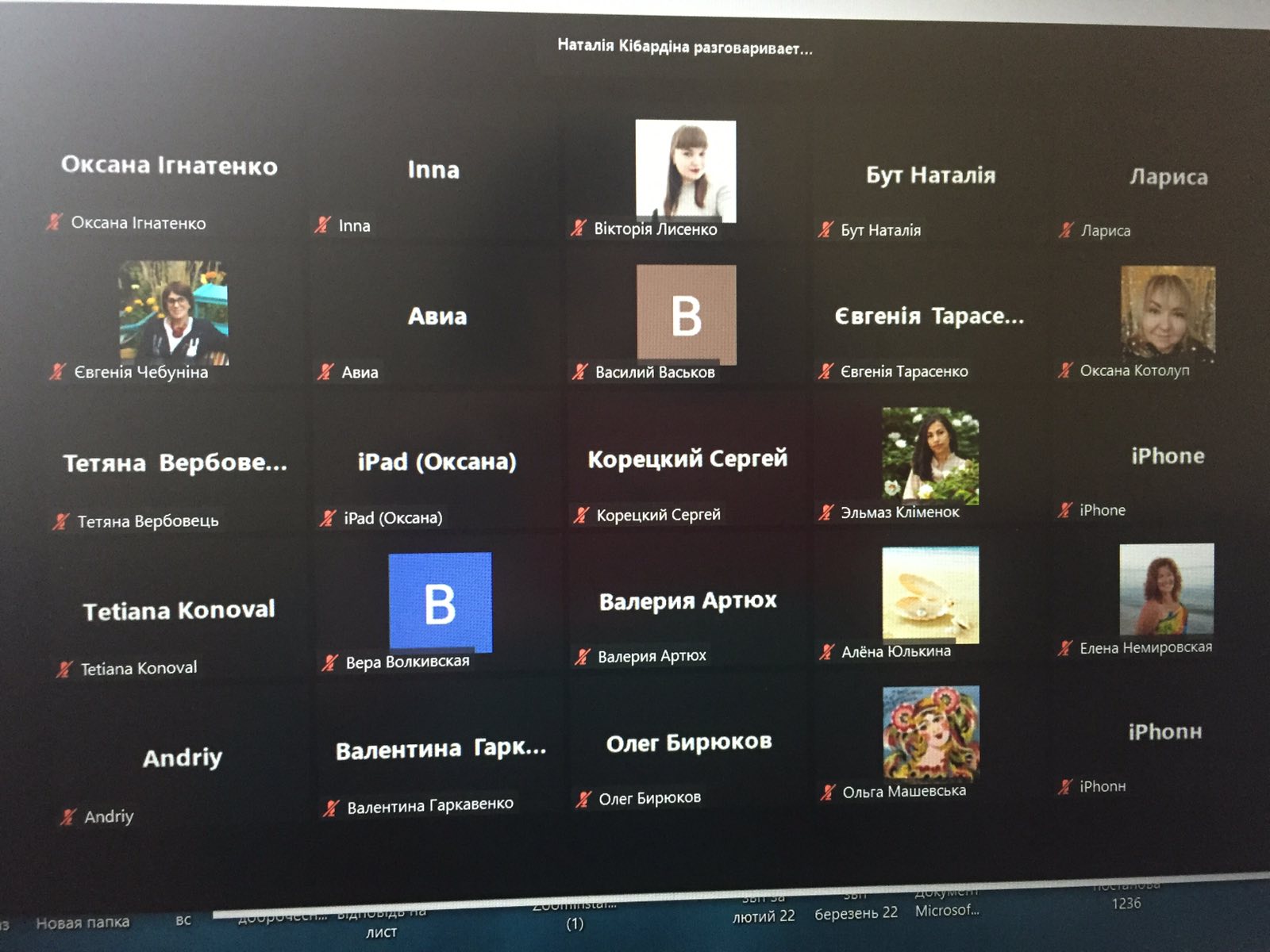Select the blue B avatar of Вера Волкивская
This screenshot has height=952, width=1270.
(440, 602)
